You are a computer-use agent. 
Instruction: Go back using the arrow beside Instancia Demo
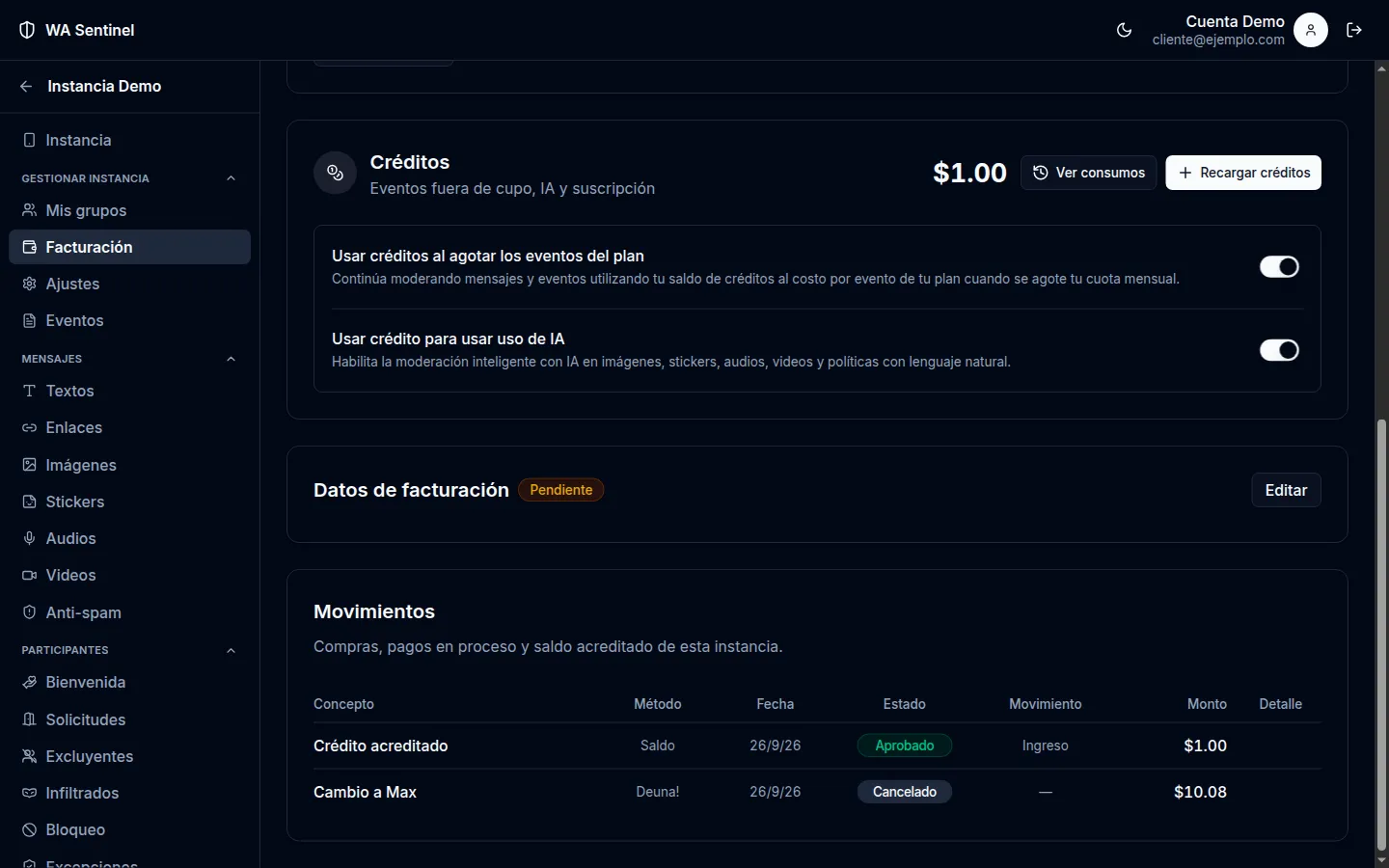[x=26, y=87]
